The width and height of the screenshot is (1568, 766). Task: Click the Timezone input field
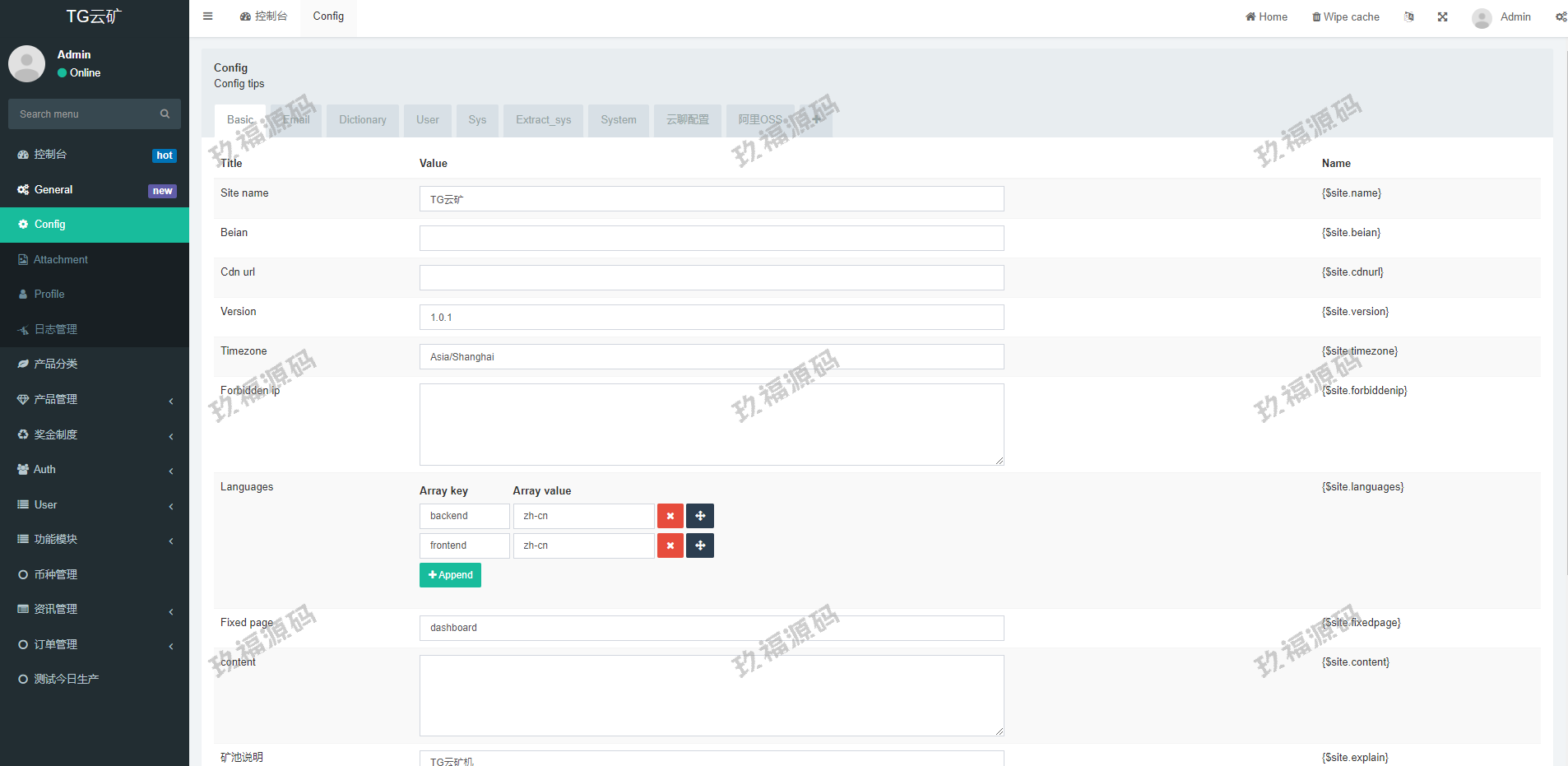711,357
